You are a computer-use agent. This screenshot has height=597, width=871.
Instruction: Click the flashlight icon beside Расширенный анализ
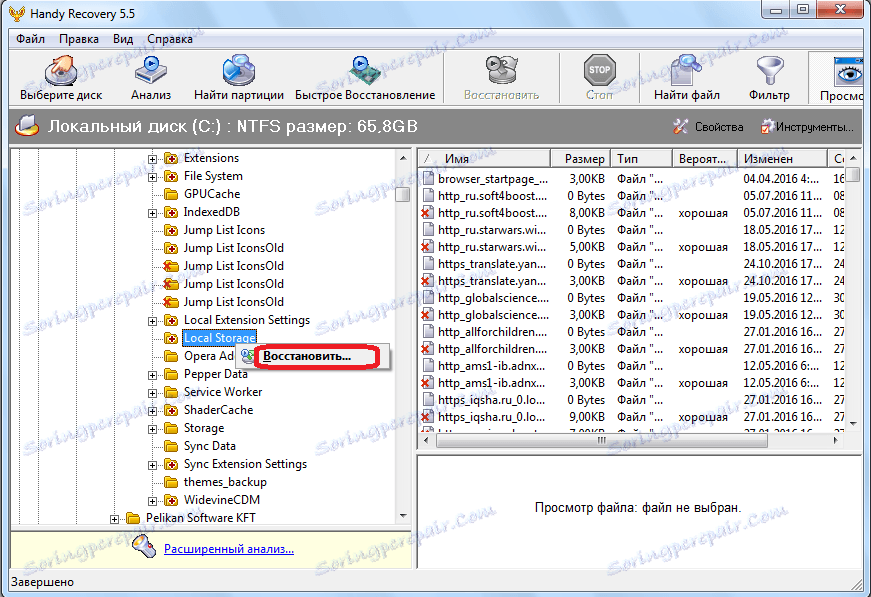coord(144,546)
